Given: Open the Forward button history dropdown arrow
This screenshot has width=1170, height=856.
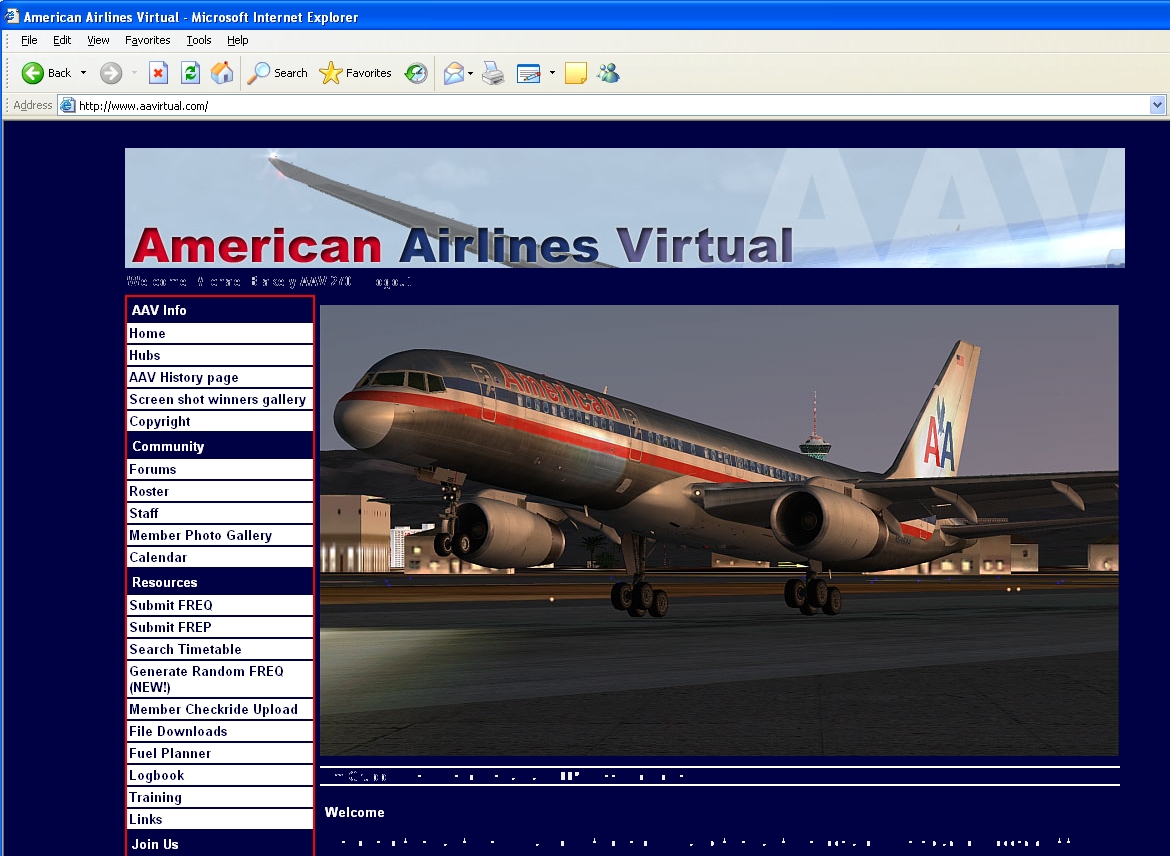Looking at the screenshot, I should pos(134,73).
